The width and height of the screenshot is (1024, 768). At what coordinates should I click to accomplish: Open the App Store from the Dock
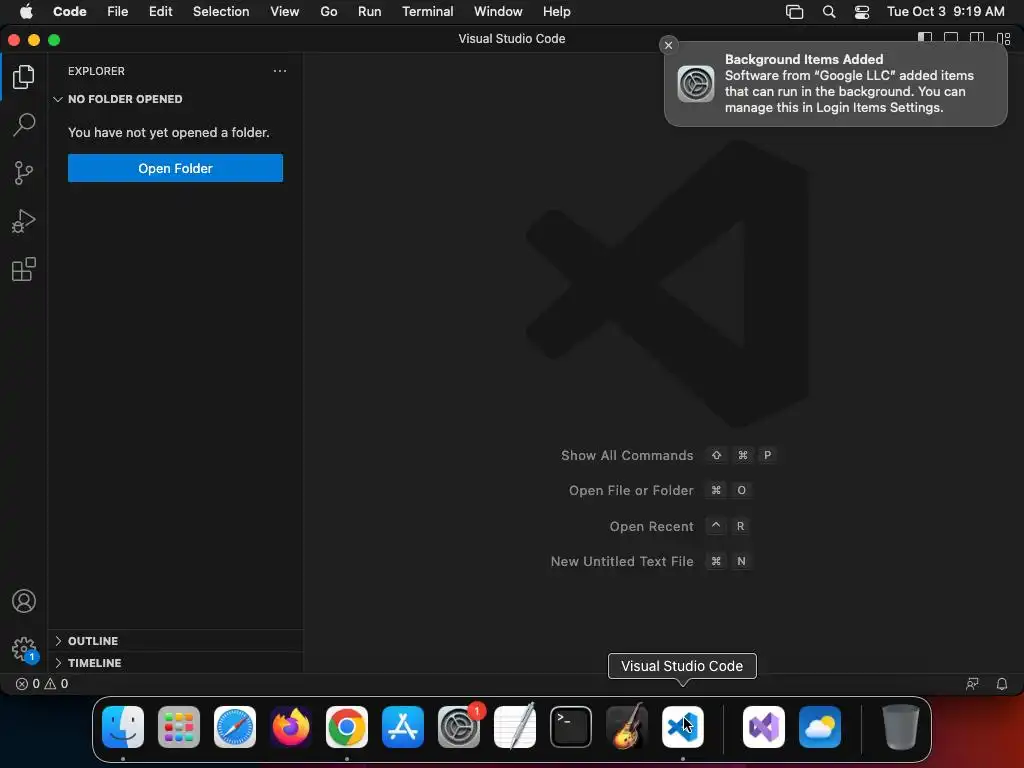pos(402,727)
